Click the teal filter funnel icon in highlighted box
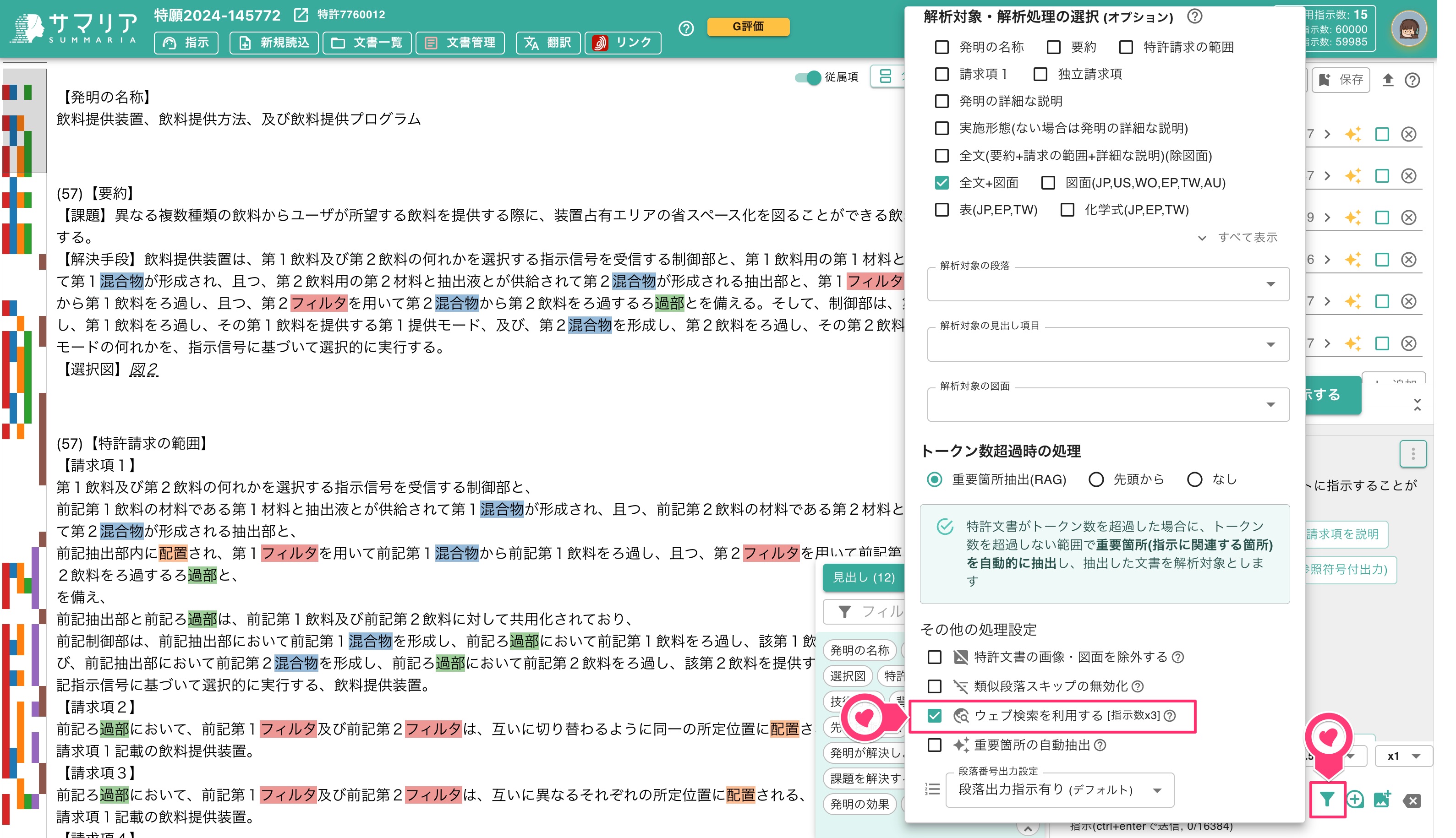Image resolution: width=1456 pixels, height=838 pixels. 1327,800
